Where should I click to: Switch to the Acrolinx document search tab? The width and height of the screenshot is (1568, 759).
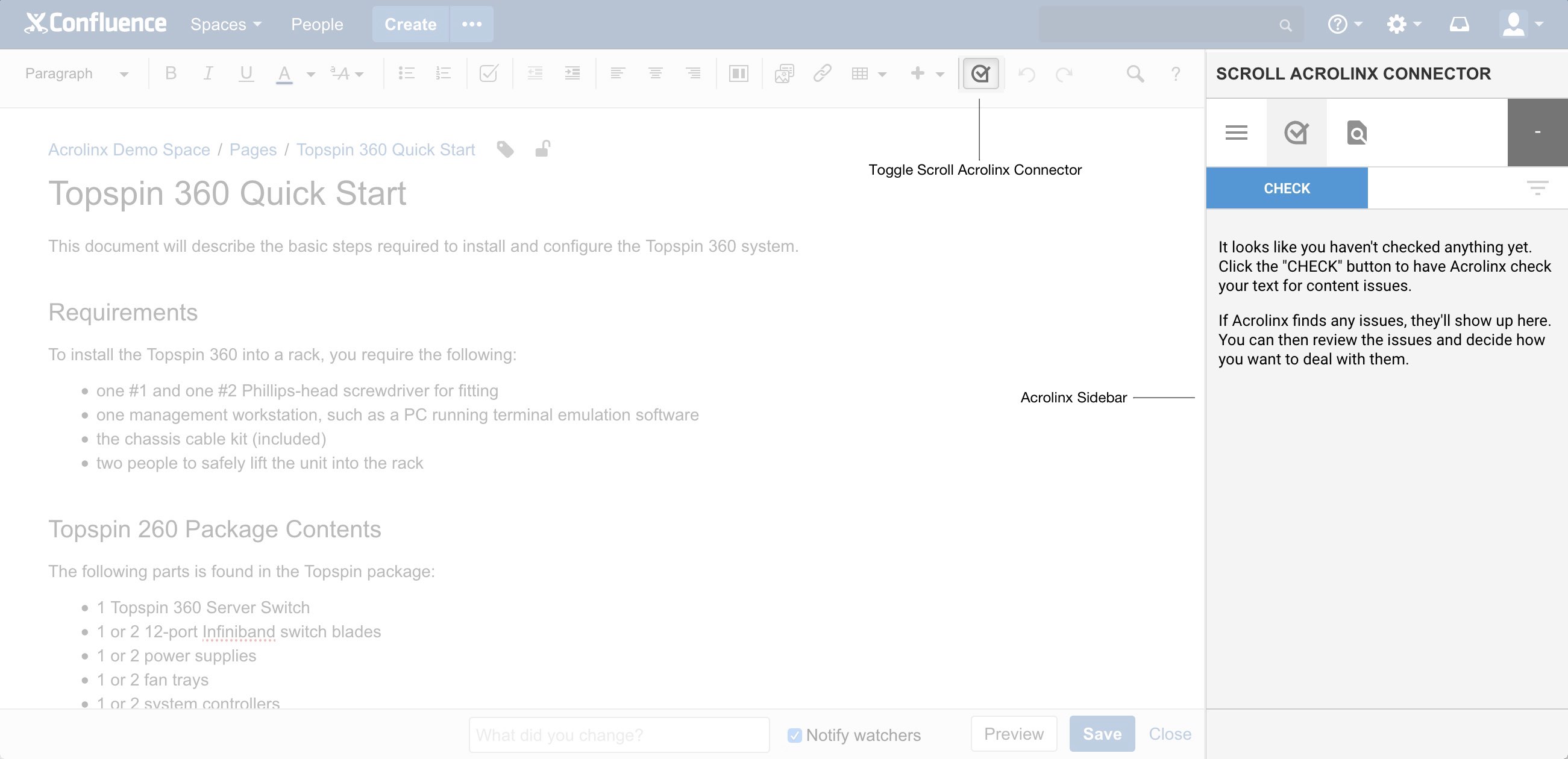(x=1356, y=132)
